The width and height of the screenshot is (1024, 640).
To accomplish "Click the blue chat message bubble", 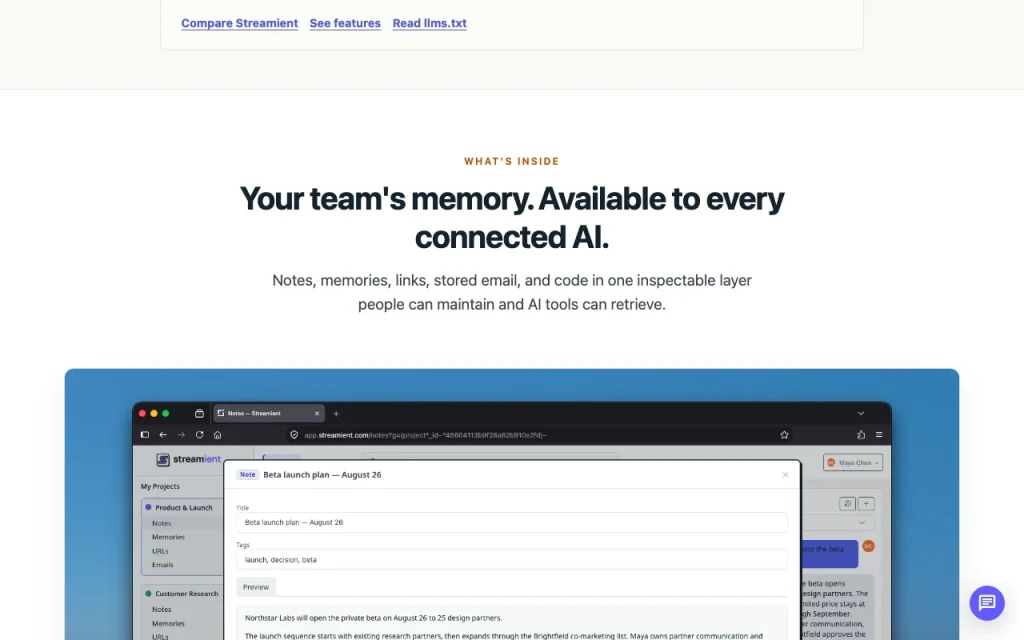I will point(829,553).
